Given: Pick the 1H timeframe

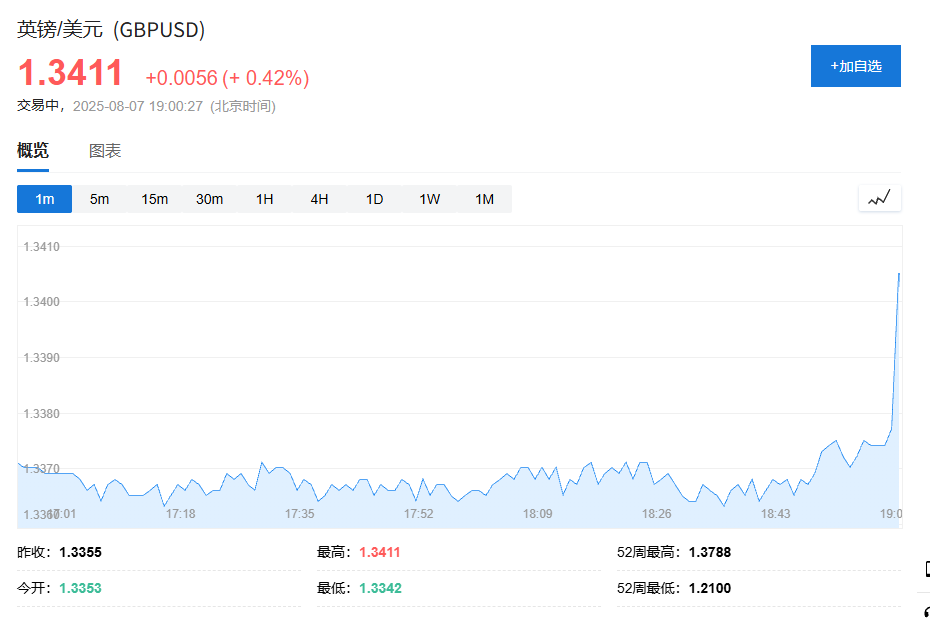Looking at the screenshot, I should click(264, 199).
